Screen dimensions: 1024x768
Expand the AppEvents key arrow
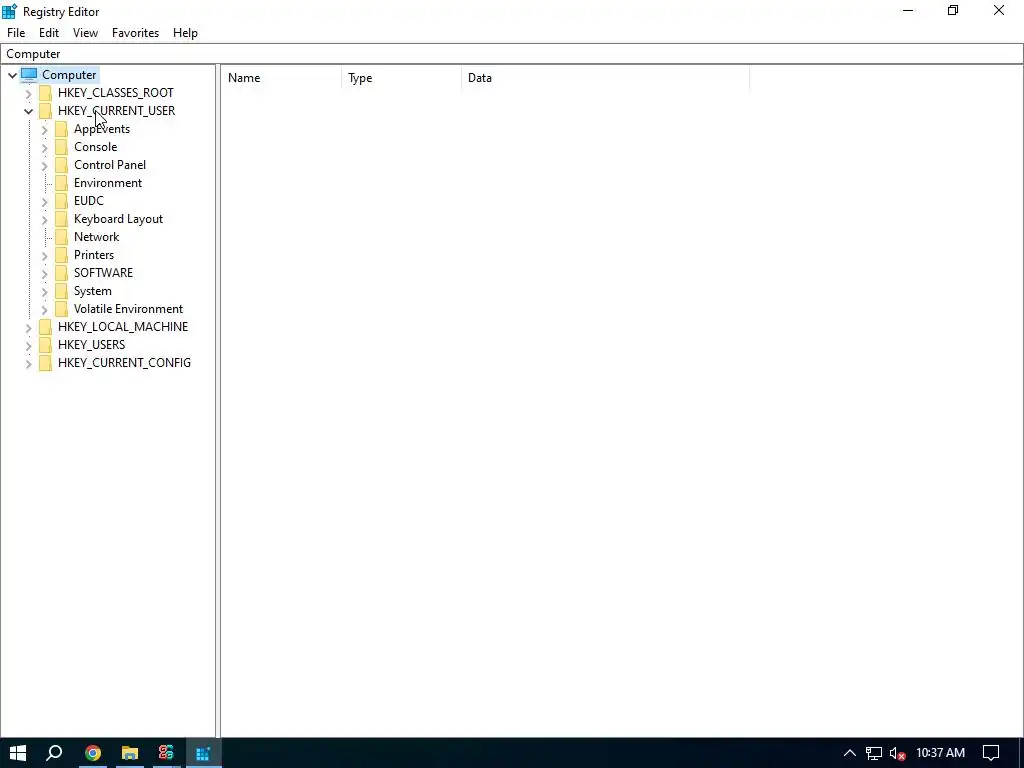tap(44, 129)
